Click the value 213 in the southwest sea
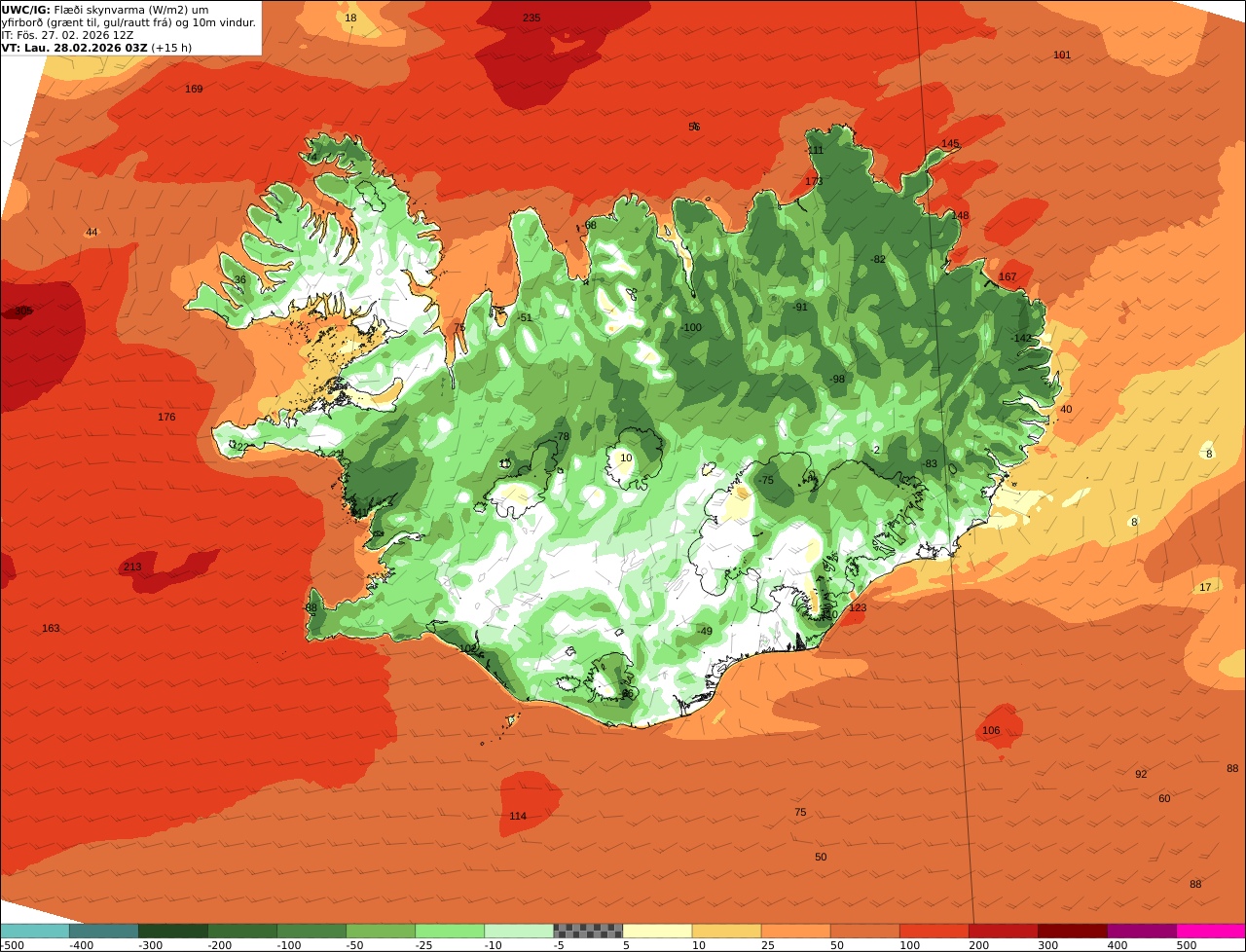The width and height of the screenshot is (1246, 952). [x=132, y=567]
